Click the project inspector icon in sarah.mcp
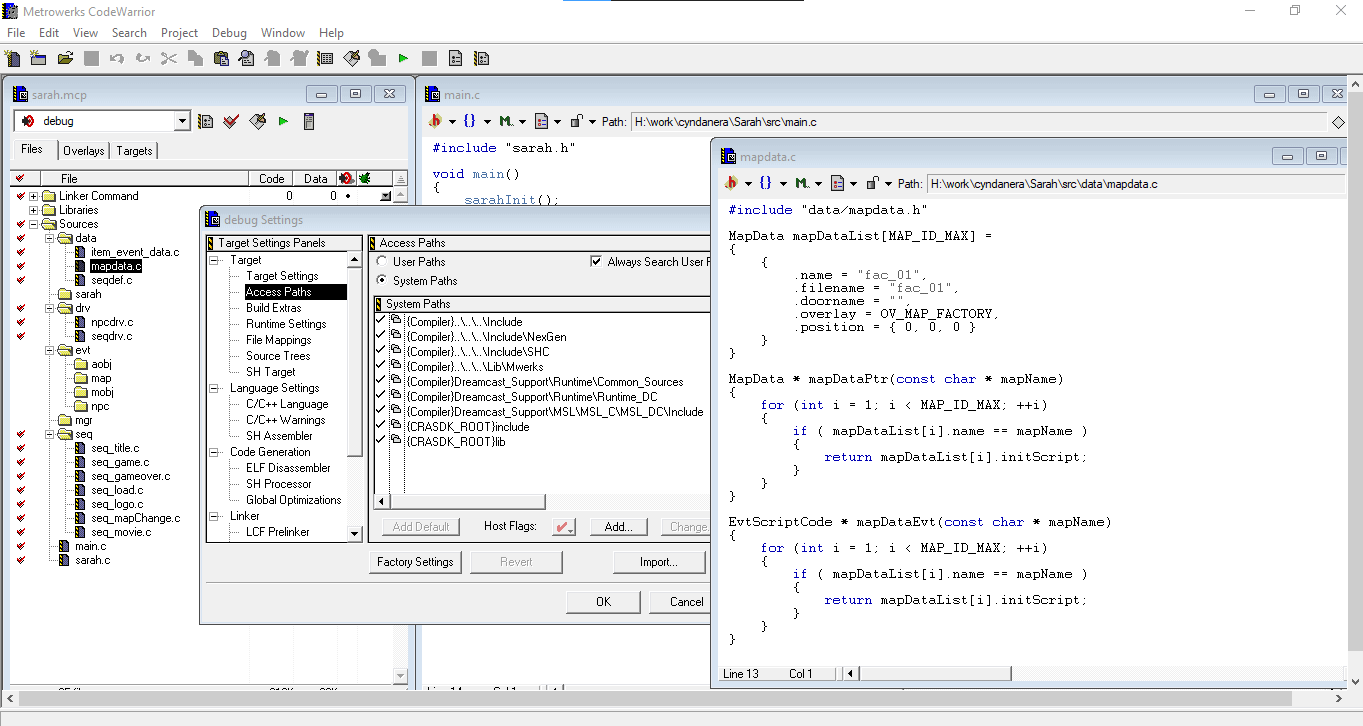The width and height of the screenshot is (1363, 726). (x=309, y=121)
